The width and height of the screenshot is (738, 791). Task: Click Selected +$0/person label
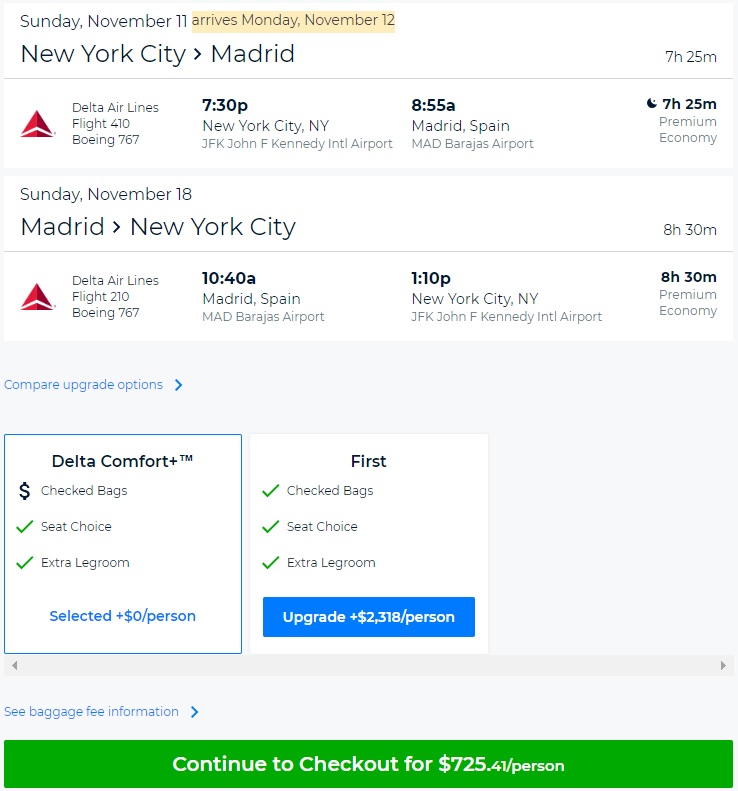click(123, 616)
